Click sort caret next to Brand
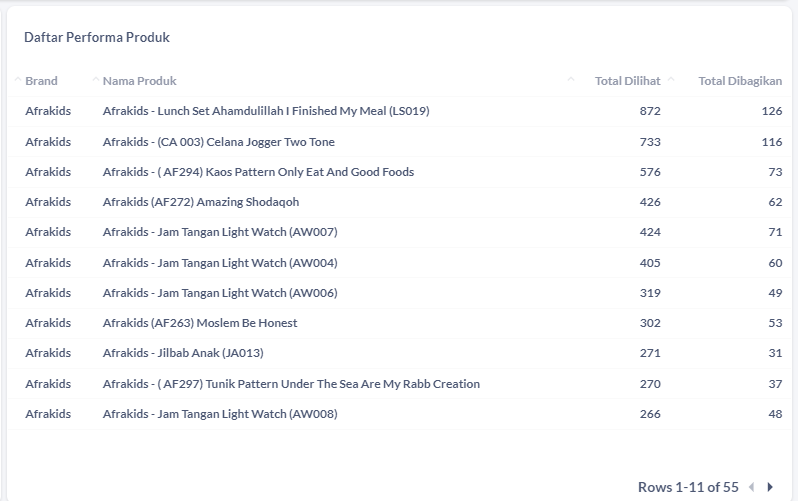The image size is (798, 501). [18, 79]
